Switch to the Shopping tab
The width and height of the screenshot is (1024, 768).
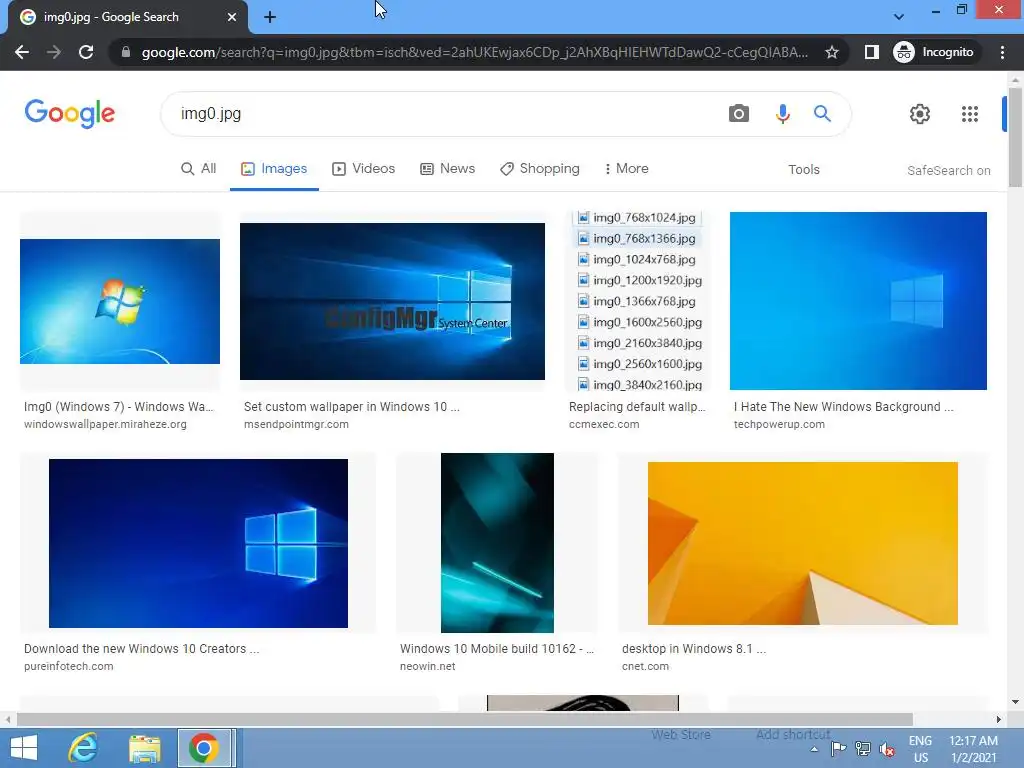click(x=539, y=168)
